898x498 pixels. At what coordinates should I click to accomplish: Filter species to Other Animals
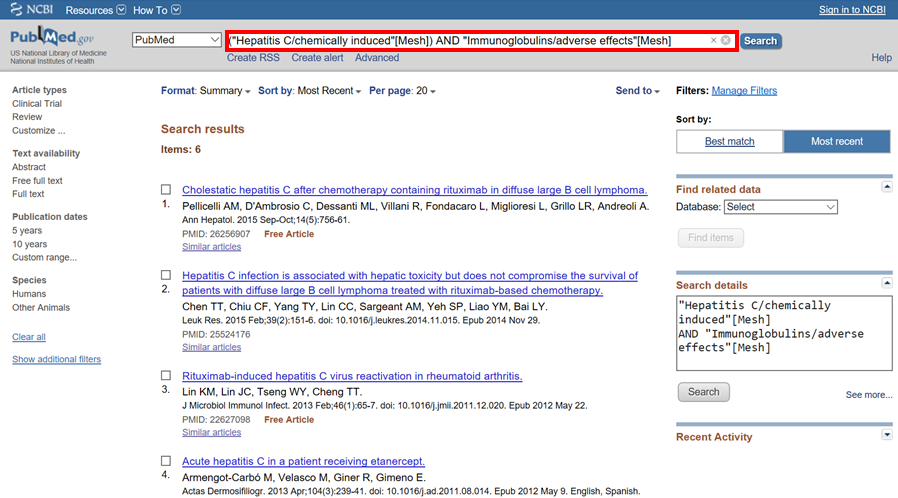pyautogui.click(x=41, y=308)
